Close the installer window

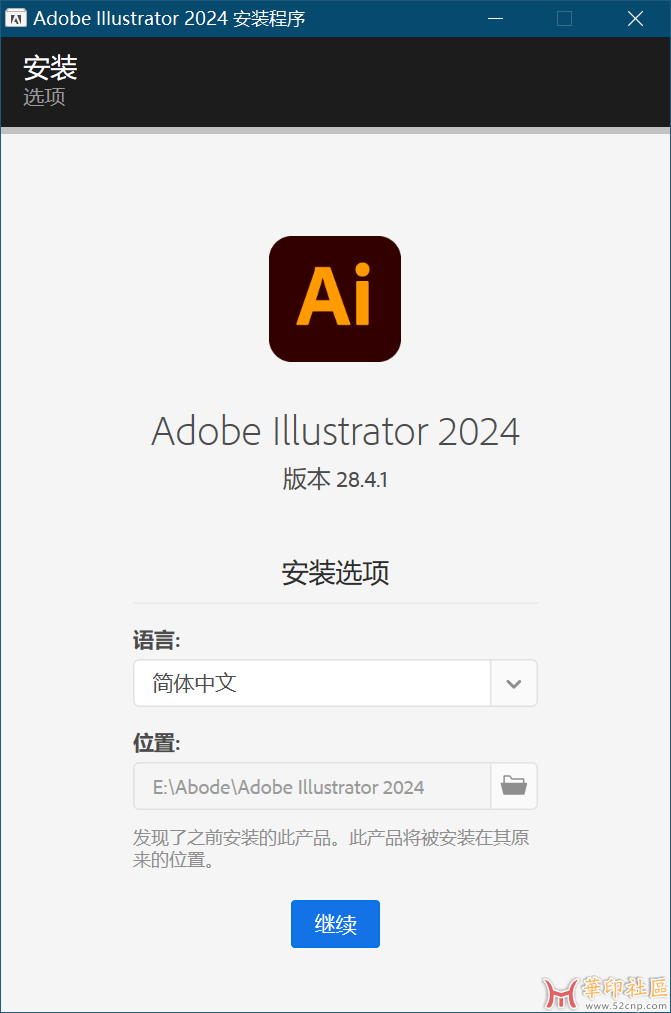(x=635, y=19)
